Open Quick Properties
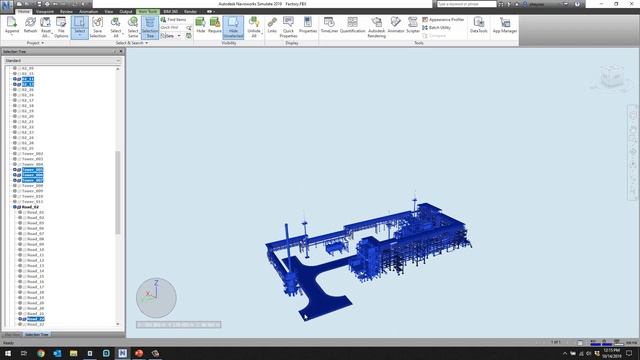Viewport: 640px width, 360px height. point(288,27)
